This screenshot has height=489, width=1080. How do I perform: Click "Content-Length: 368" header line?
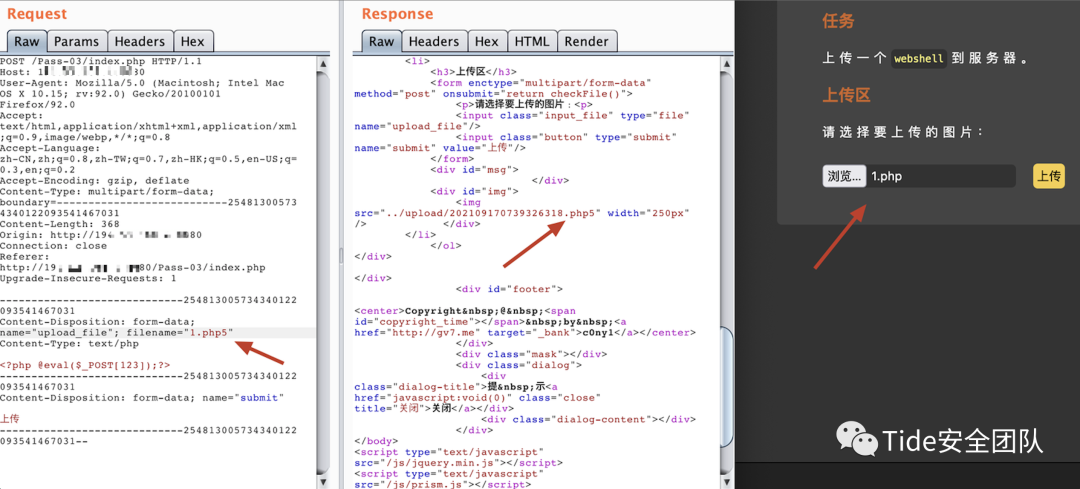[x=60, y=224]
